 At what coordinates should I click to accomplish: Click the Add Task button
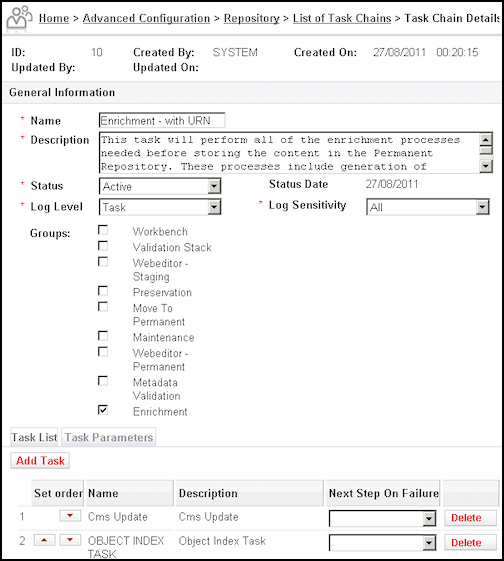point(40,461)
